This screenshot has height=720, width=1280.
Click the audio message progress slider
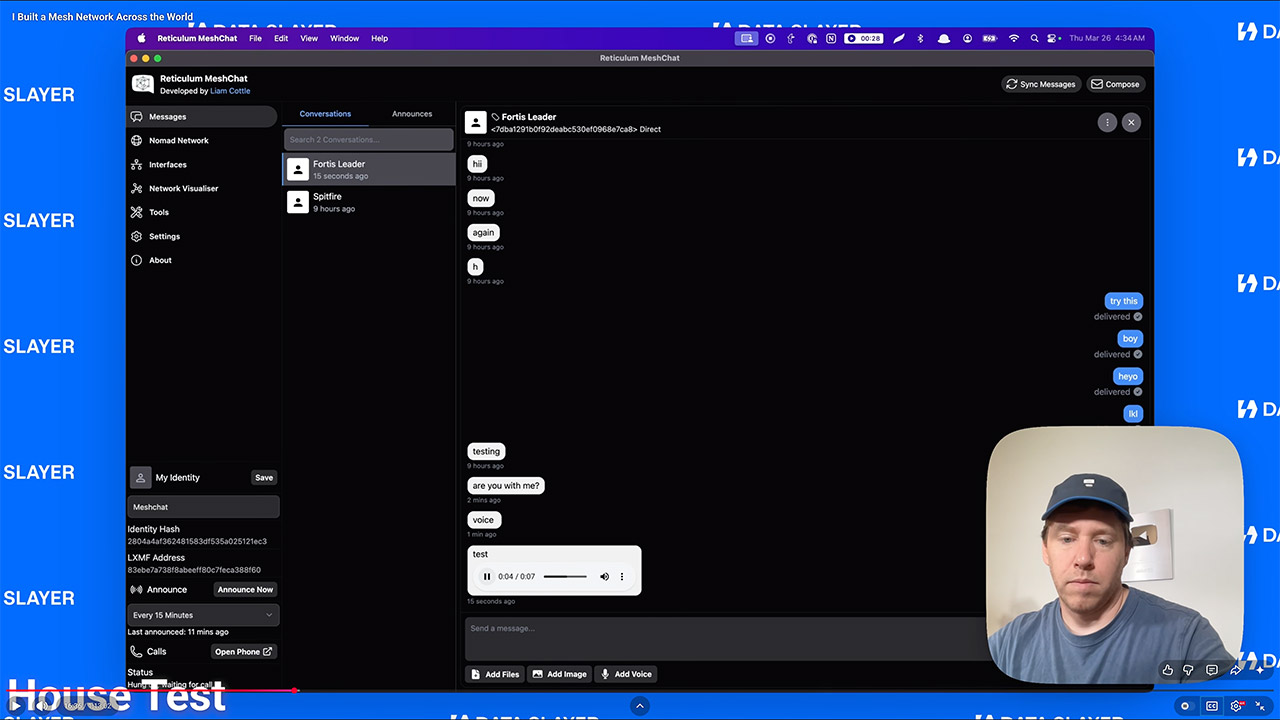[565, 577]
